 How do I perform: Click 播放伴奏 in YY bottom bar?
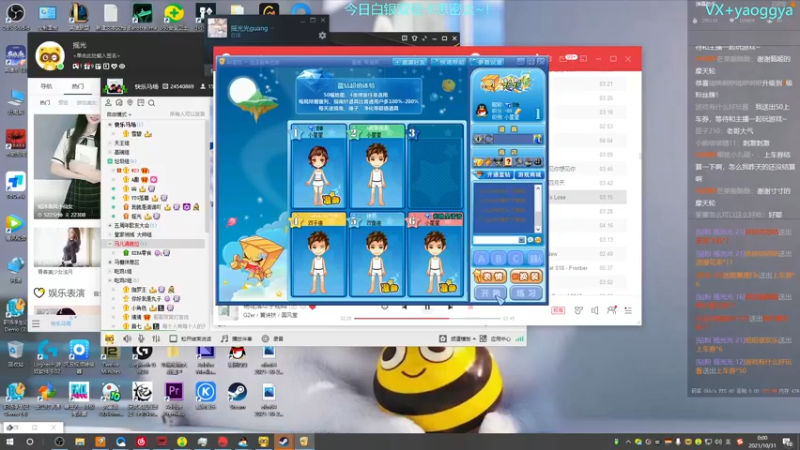236,339
